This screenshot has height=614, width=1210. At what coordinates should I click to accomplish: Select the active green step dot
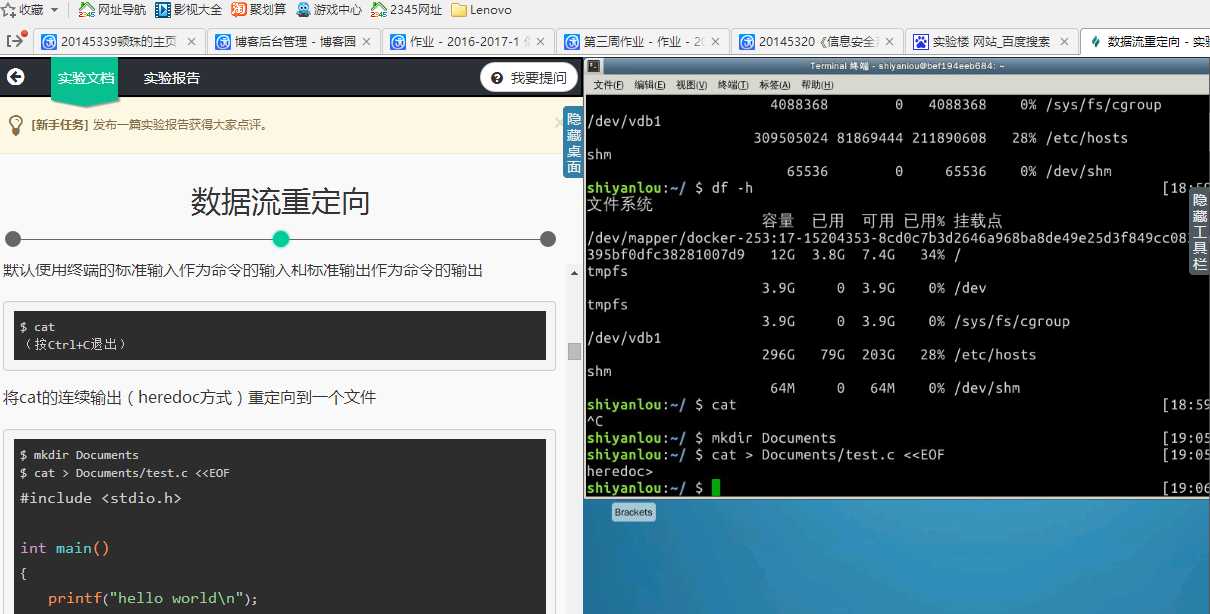(x=281, y=239)
